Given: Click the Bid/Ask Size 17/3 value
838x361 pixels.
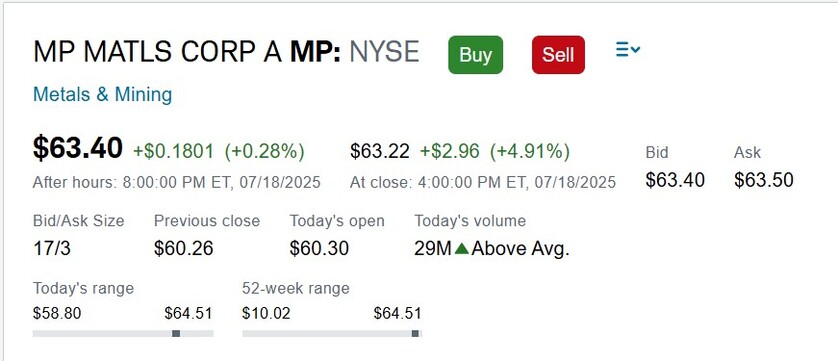Looking at the screenshot, I should (51, 248).
